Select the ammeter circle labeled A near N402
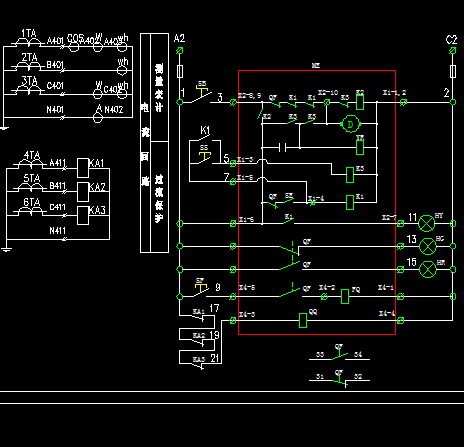 click(x=98, y=118)
